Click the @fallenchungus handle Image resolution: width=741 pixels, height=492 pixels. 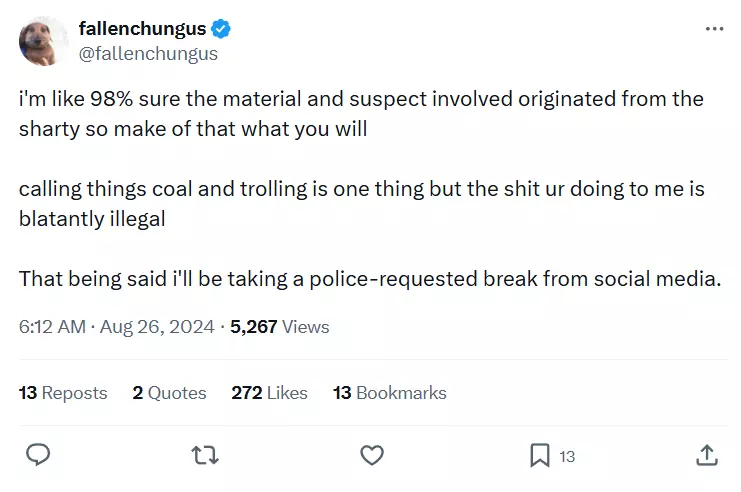[148, 53]
